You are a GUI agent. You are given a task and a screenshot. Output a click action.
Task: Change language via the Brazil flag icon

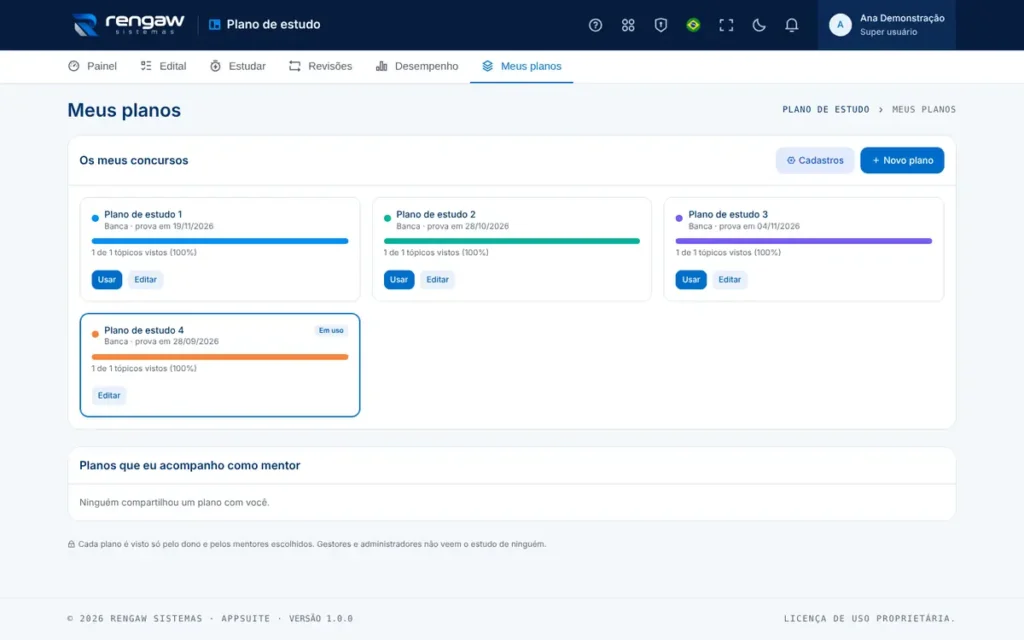click(x=693, y=25)
